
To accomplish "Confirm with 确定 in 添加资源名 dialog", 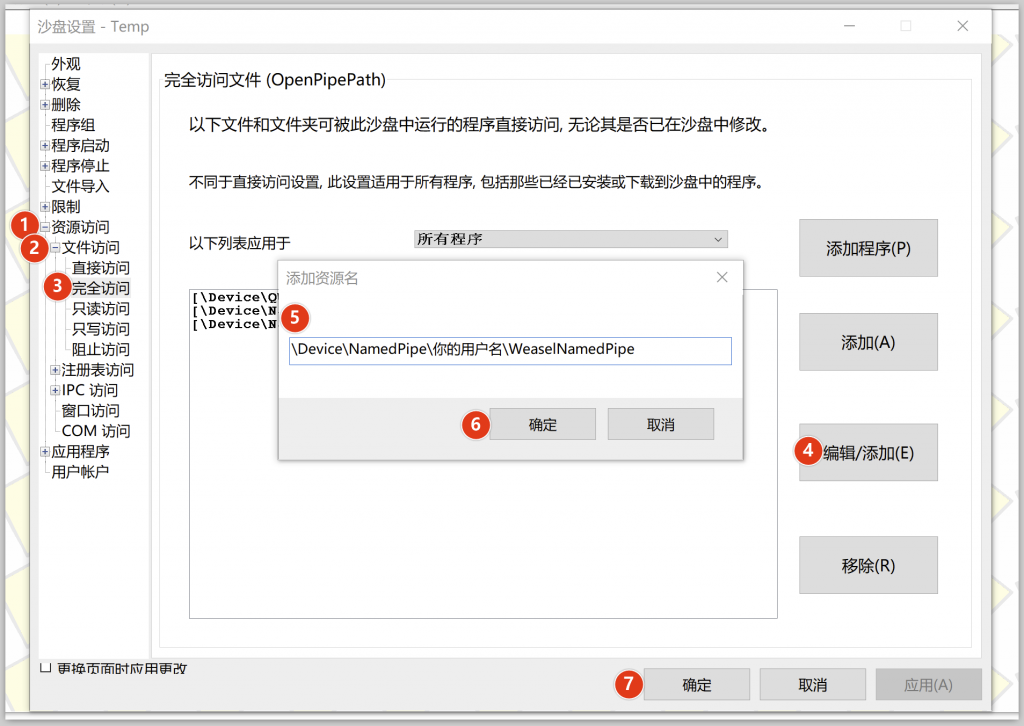I will click(542, 424).
